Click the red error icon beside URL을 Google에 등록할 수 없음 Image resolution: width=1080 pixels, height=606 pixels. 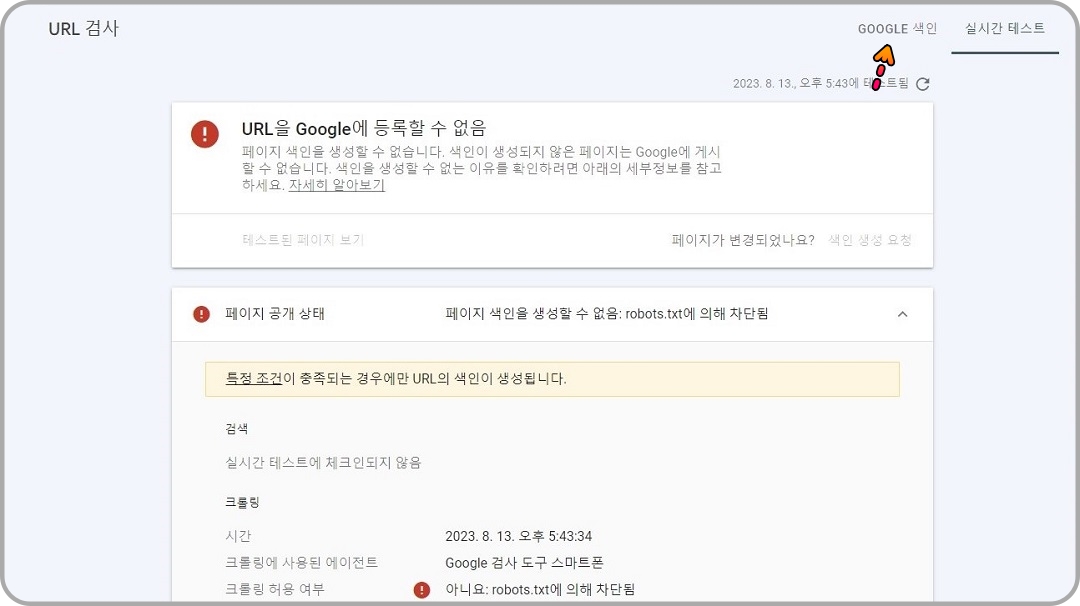point(205,134)
